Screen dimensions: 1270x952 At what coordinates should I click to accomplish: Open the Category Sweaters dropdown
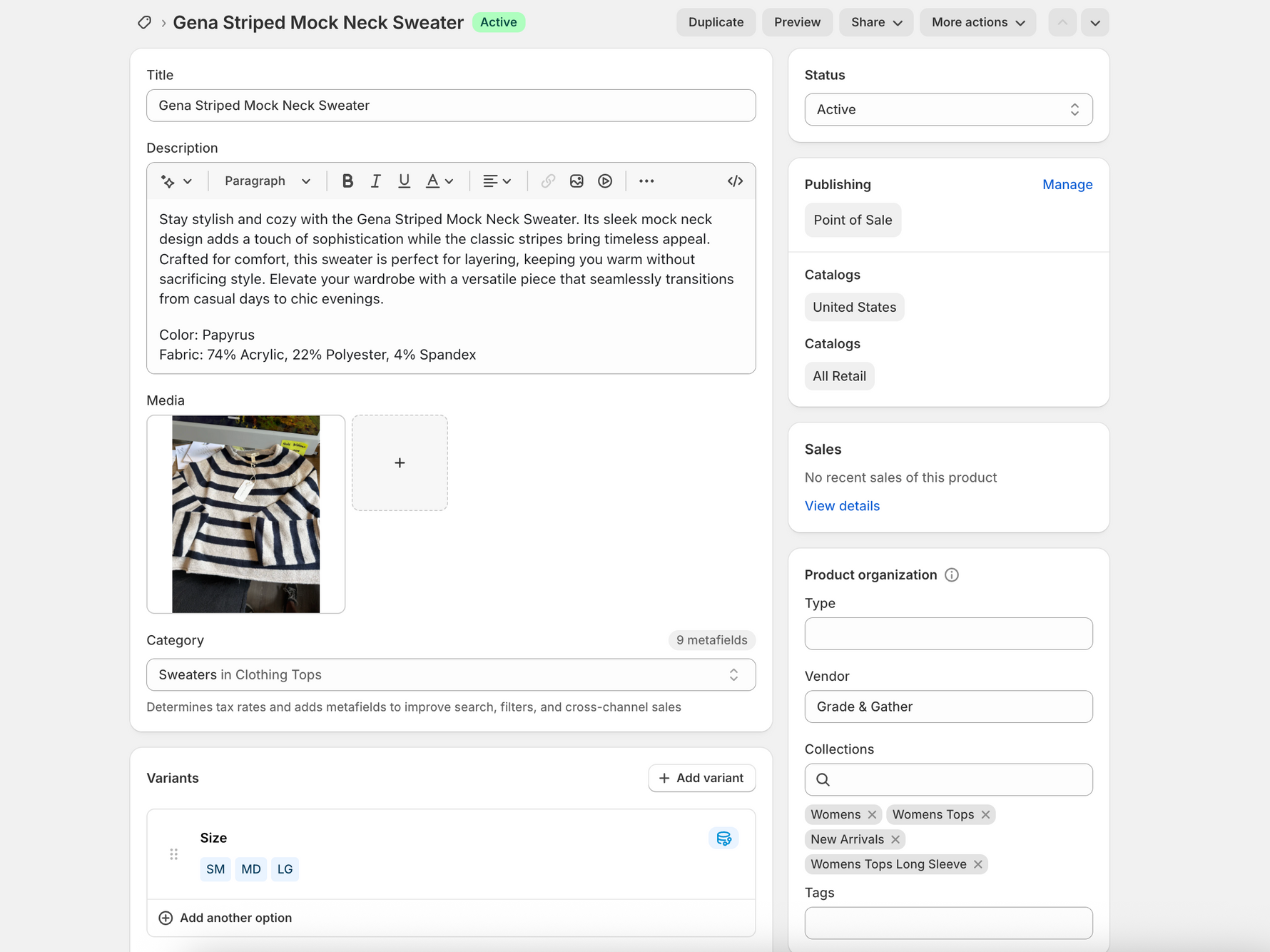pos(451,675)
